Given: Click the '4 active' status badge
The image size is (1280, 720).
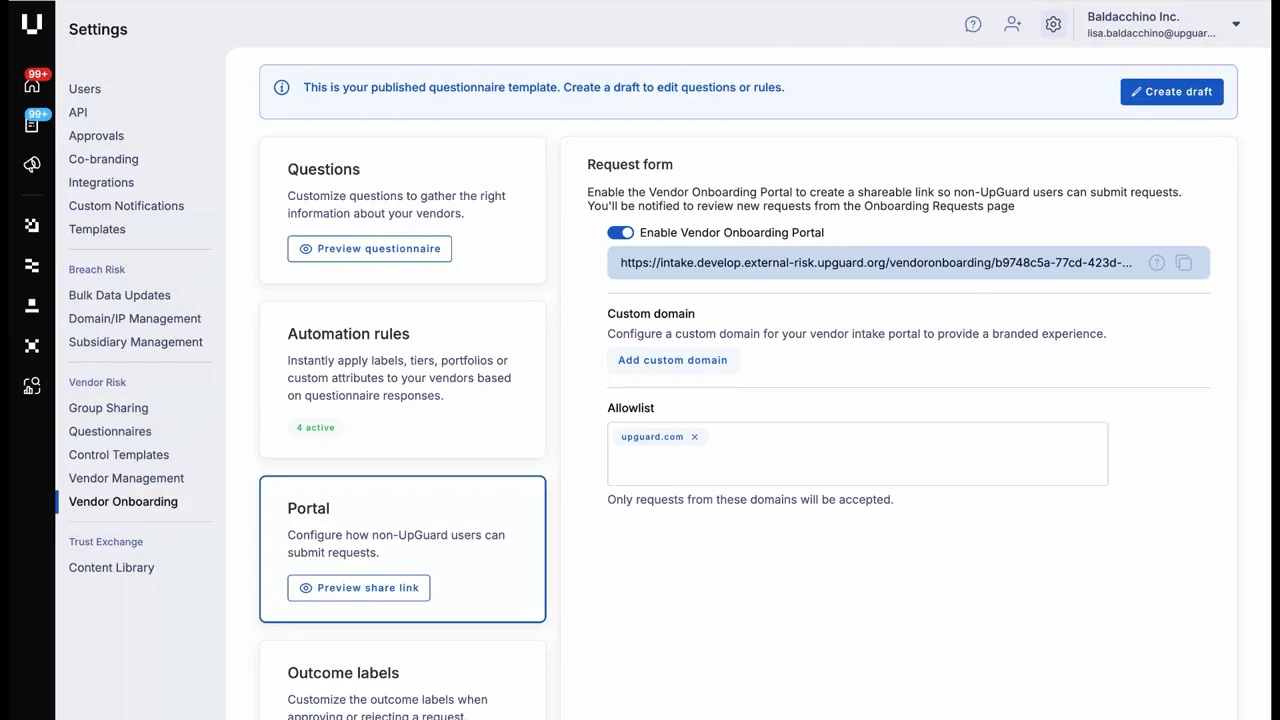Looking at the screenshot, I should coord(316,428).
